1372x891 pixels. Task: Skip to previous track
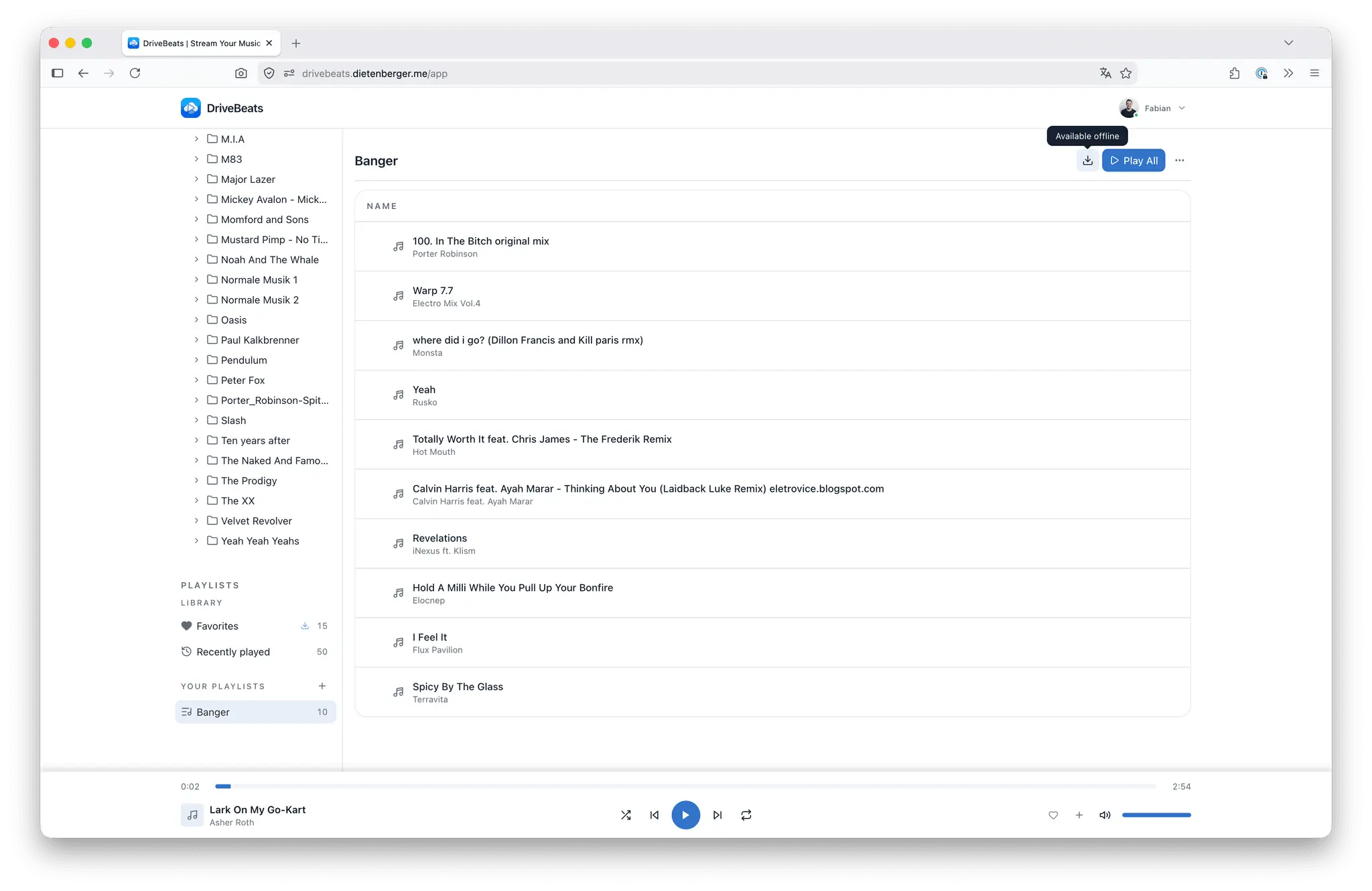655,815
